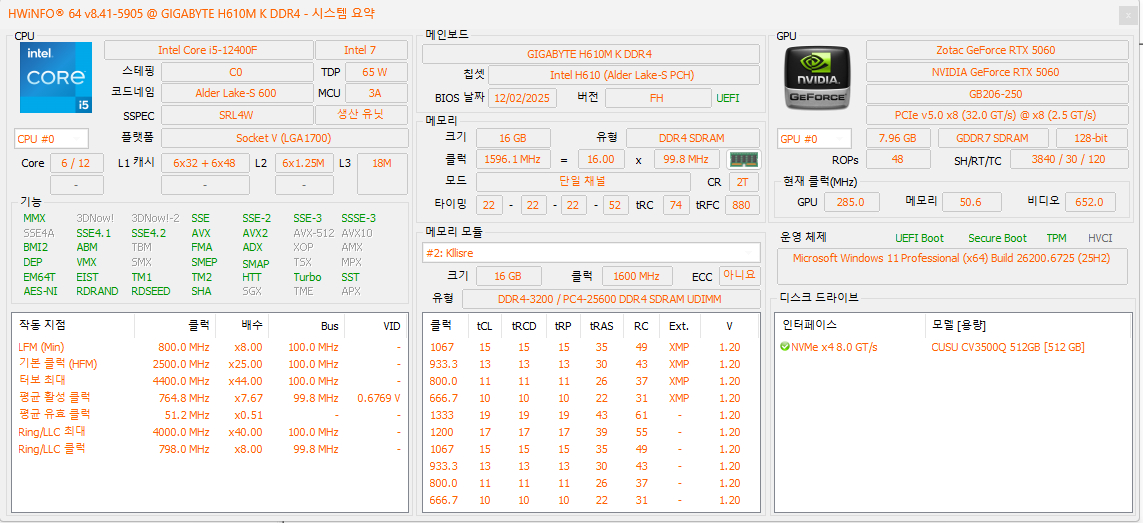Image resolution: width=1143 pixels, height=523 pixels.
Task: Click the SSE4.2 feature flag
Action: 149,233
